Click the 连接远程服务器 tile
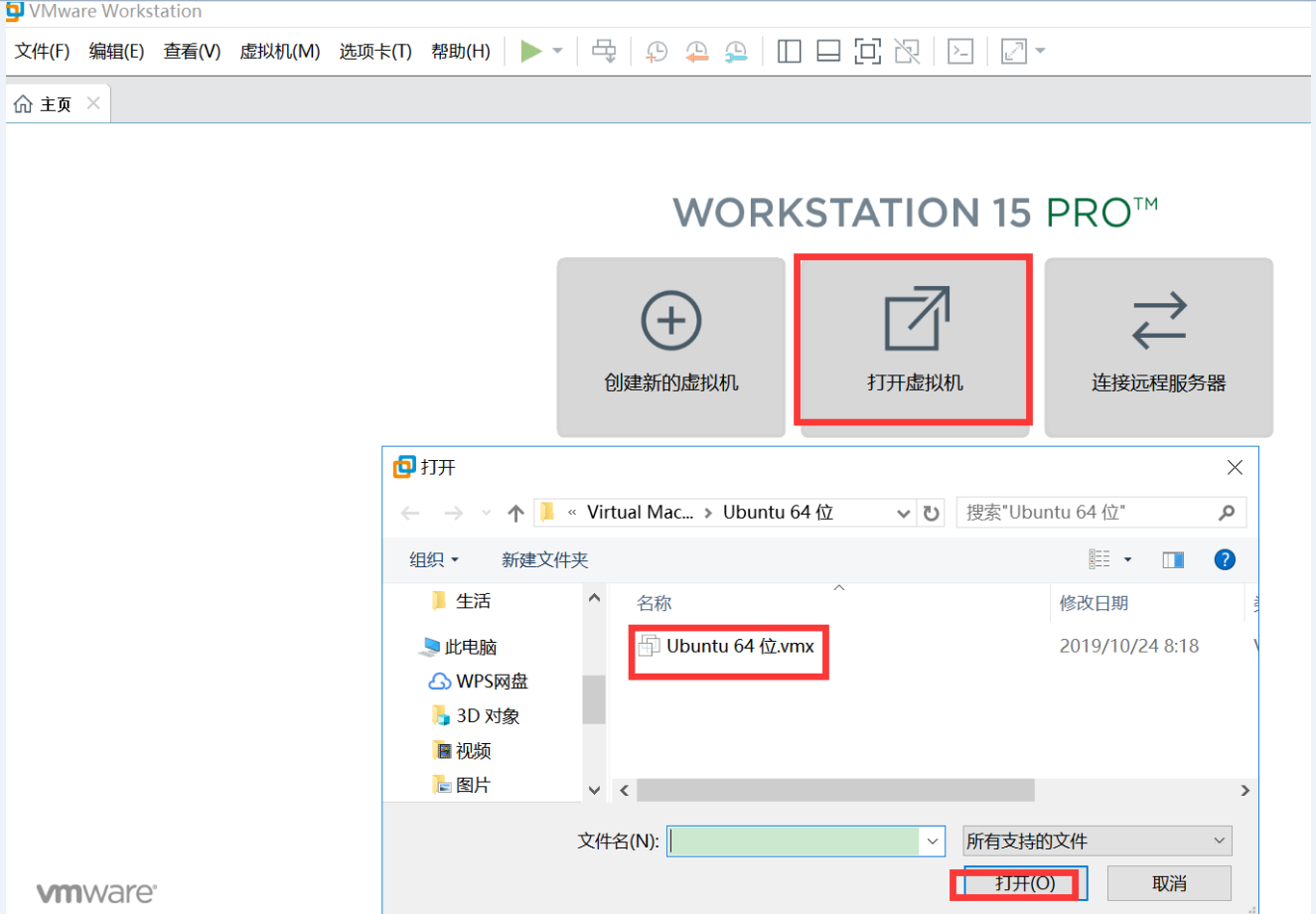The height and width of the screenshot is (914, 1316). click(1159, 347)
